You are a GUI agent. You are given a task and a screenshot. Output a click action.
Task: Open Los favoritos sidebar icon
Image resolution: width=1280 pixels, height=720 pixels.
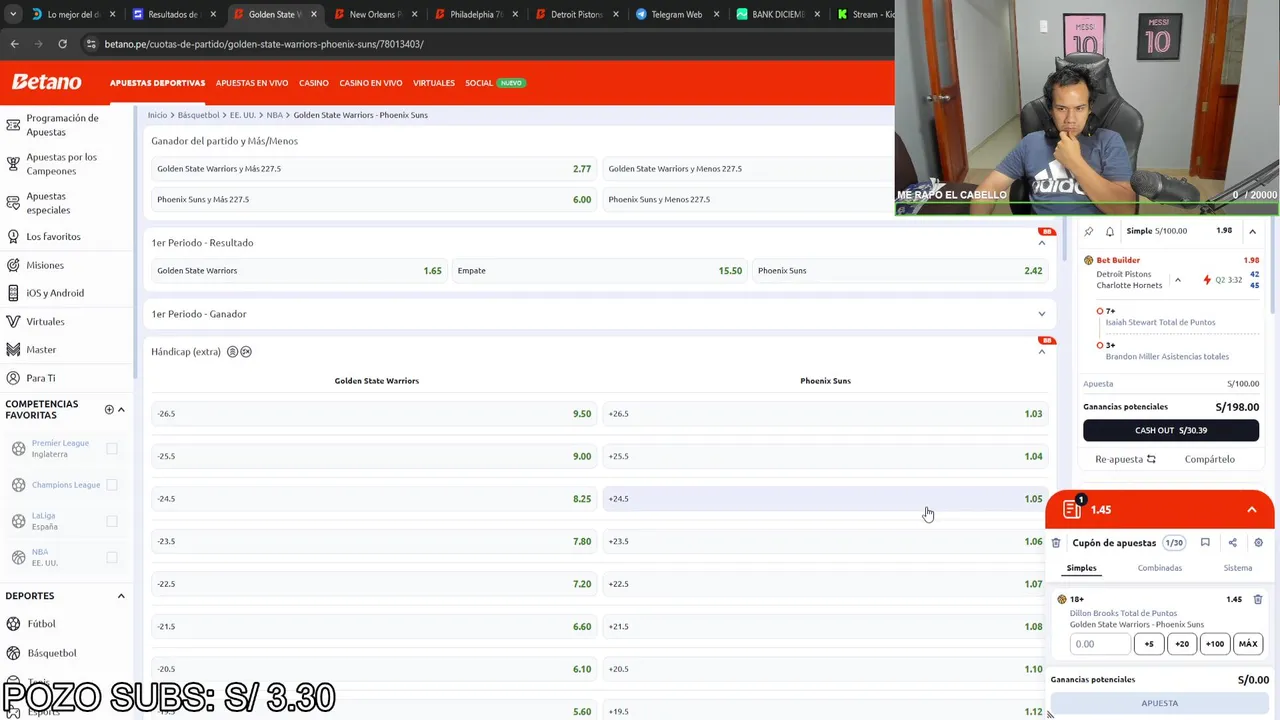13,237
